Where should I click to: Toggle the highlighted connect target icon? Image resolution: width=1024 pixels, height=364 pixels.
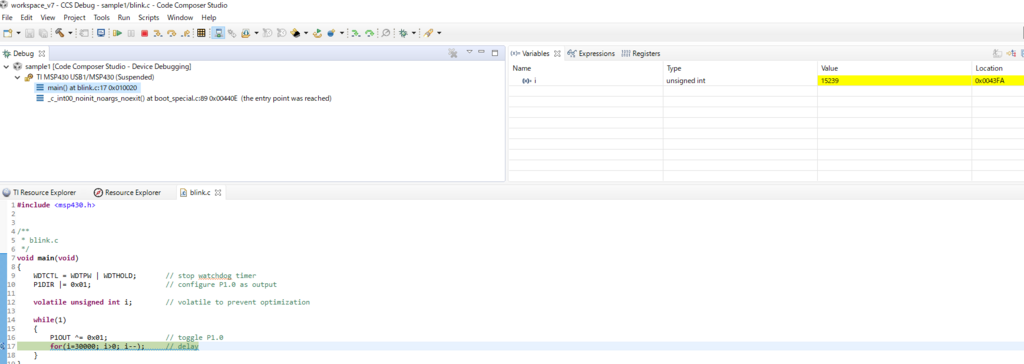coord(217,33)
